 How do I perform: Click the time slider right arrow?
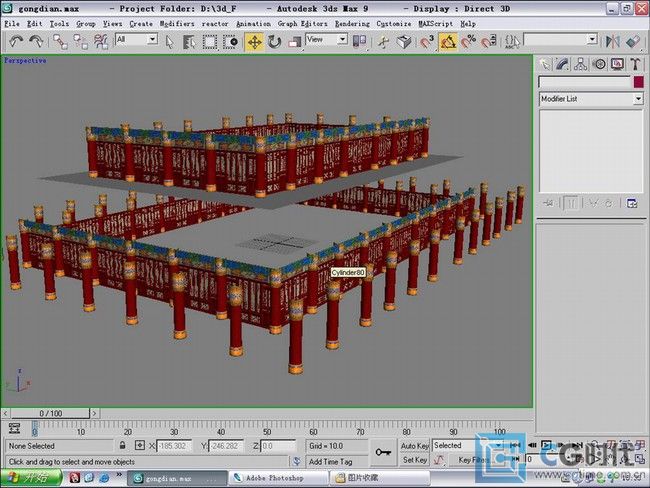pos(94,413)
